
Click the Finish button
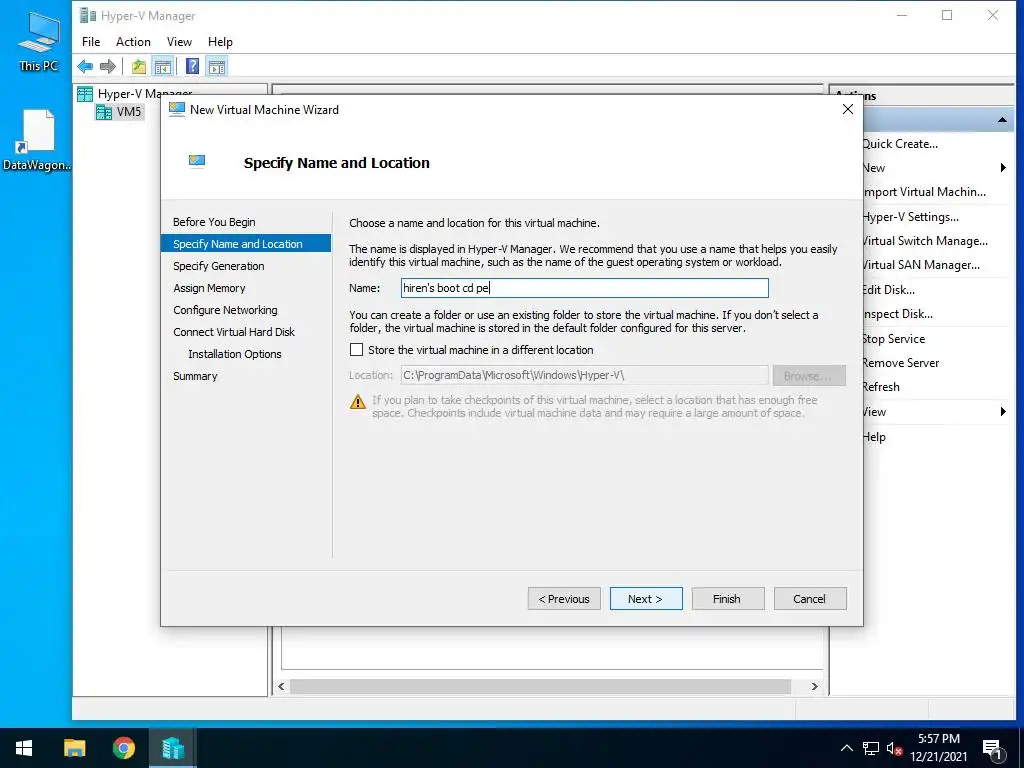coord(728,599)
